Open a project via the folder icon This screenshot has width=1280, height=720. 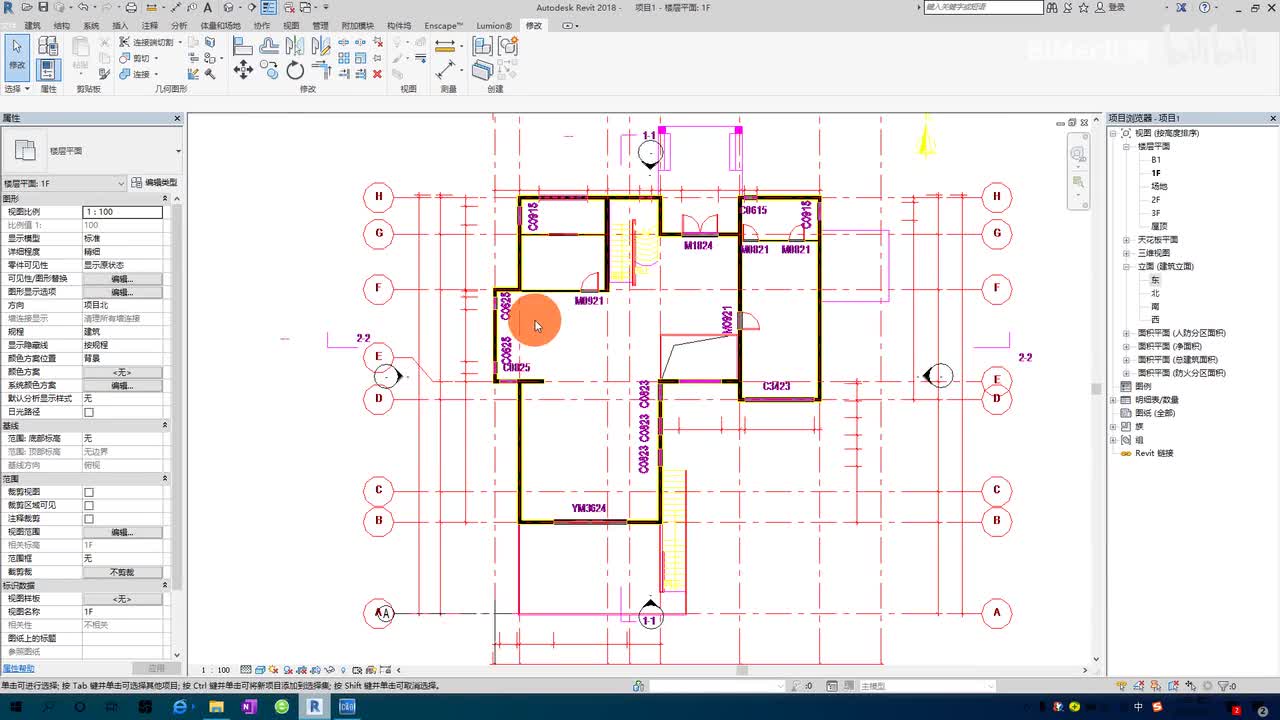click(x=26, y=7)
